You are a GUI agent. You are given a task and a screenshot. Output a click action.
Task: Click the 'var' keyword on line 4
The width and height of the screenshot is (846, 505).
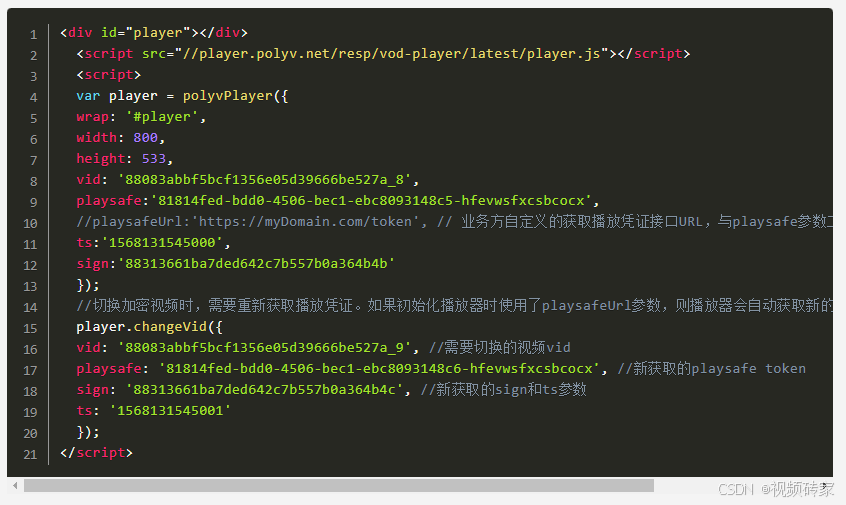coord(88,96)
